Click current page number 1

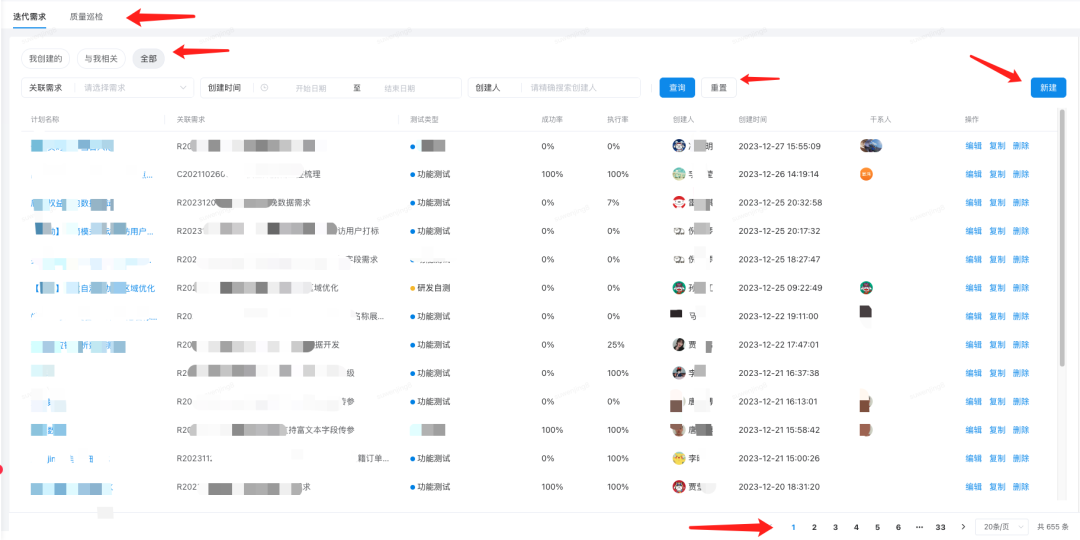coord(793,527)
